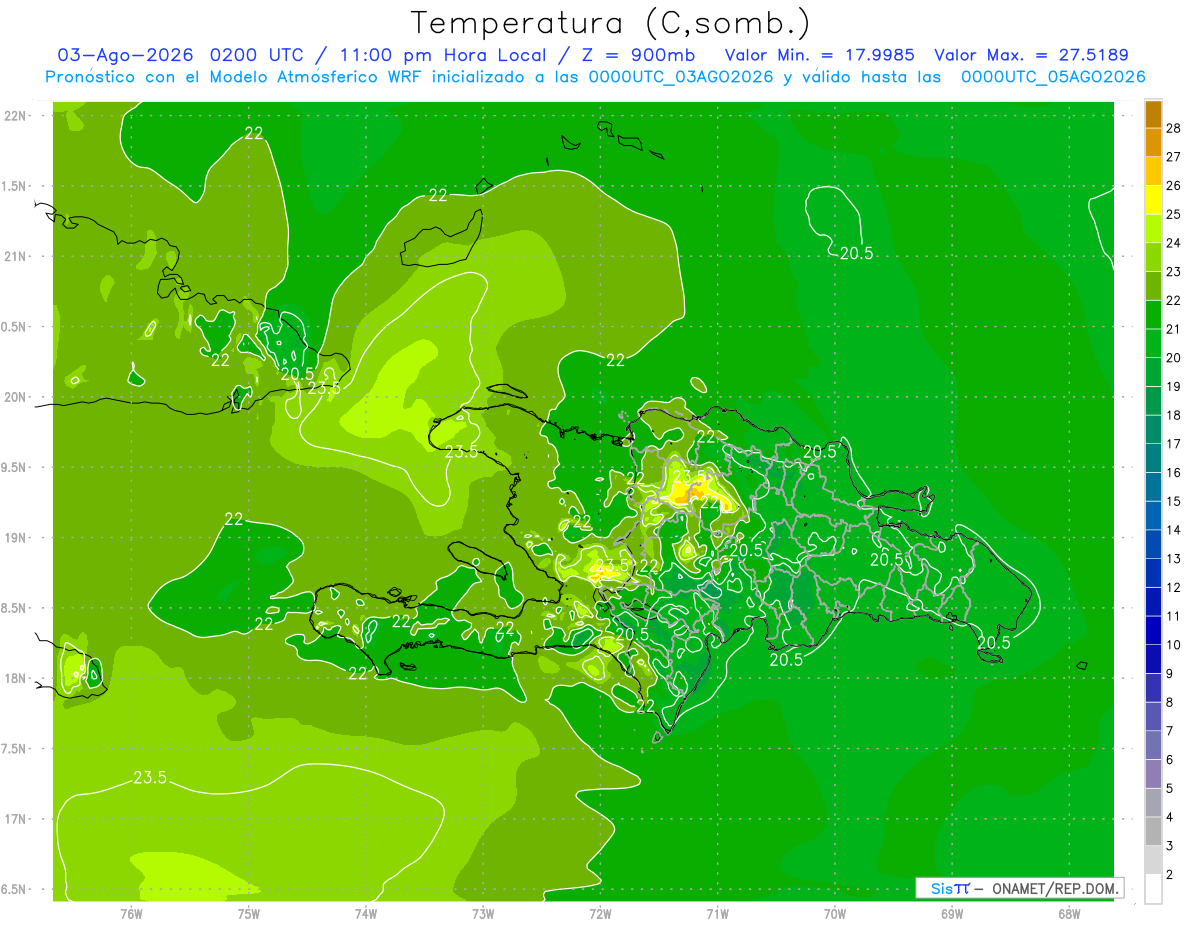Screen dimensions: 1200x927
Task: Click the "71W" longitude axis label
Action: (717, 912)
